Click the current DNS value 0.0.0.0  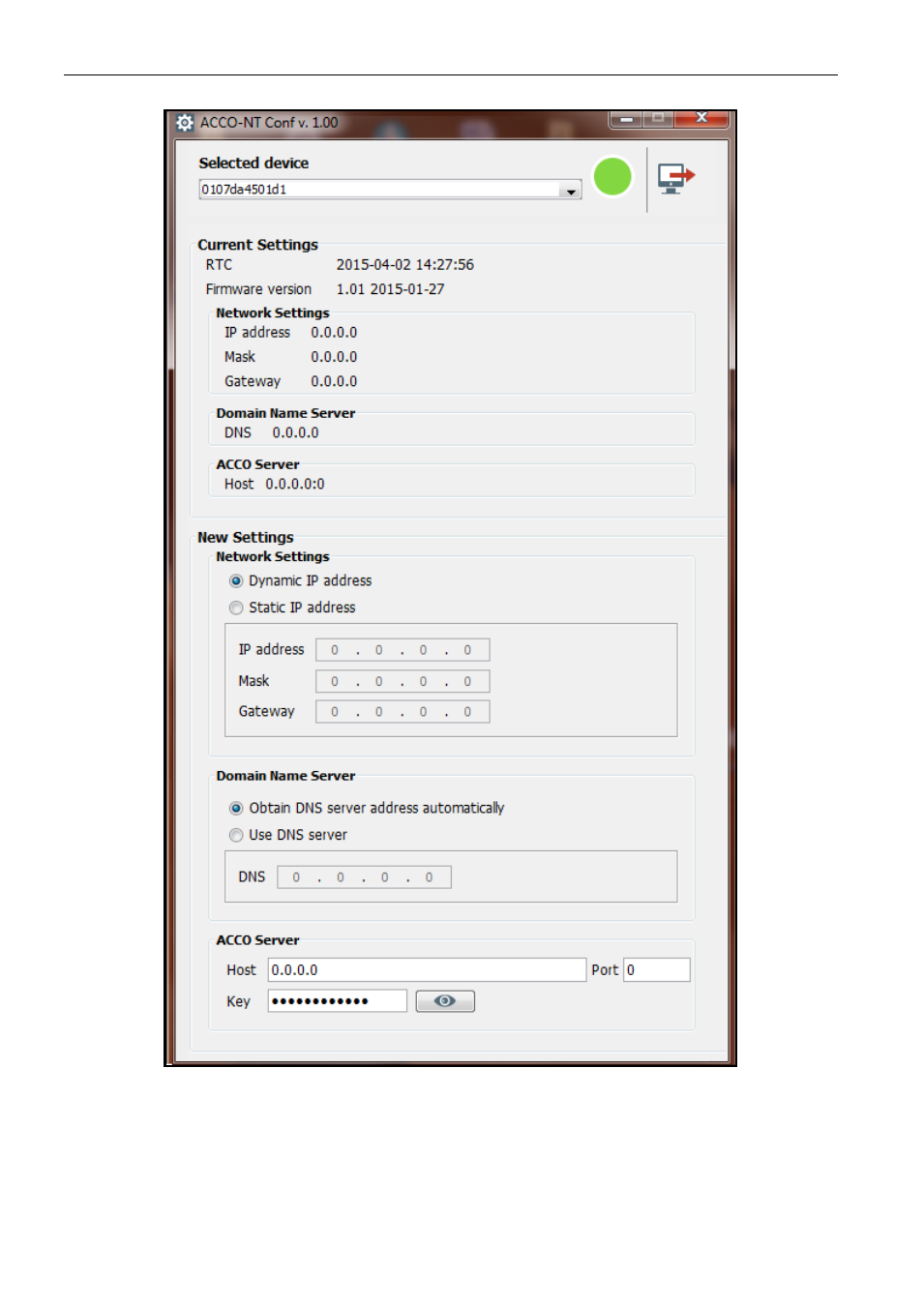(x=295, y=433)
